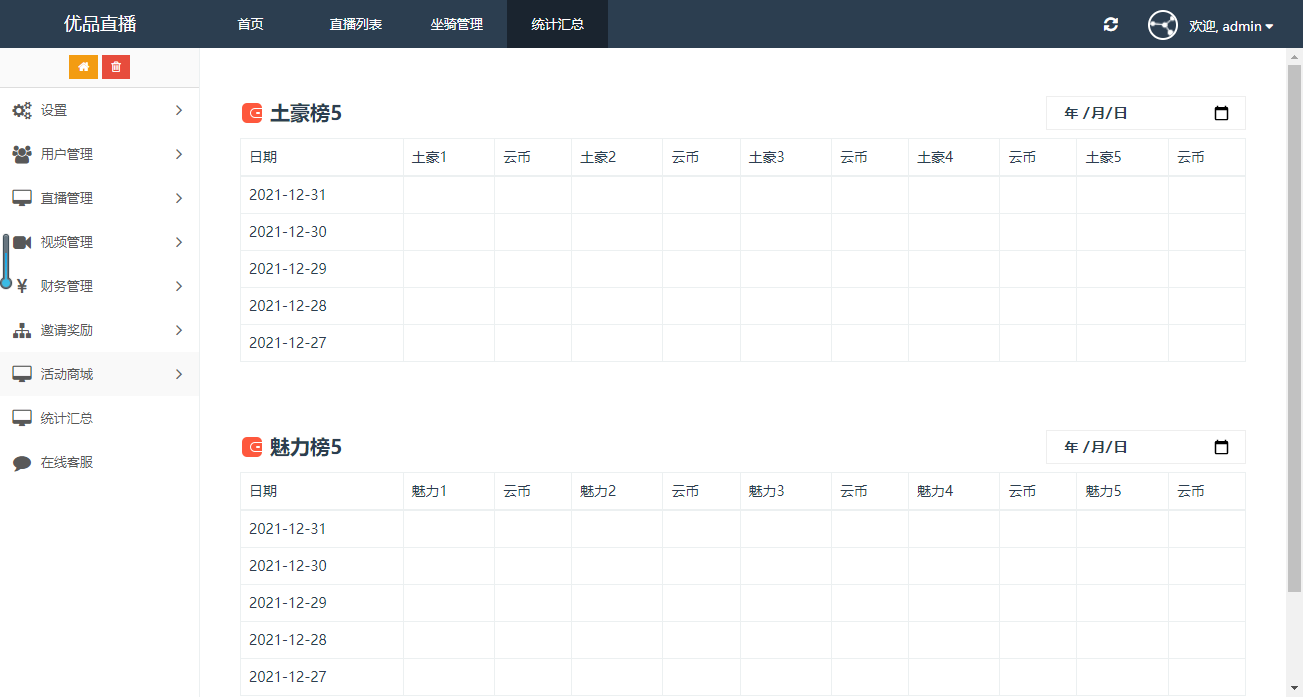Click the orange home icon button
The image size is (1303, 697).
click(x=83, y=67)
